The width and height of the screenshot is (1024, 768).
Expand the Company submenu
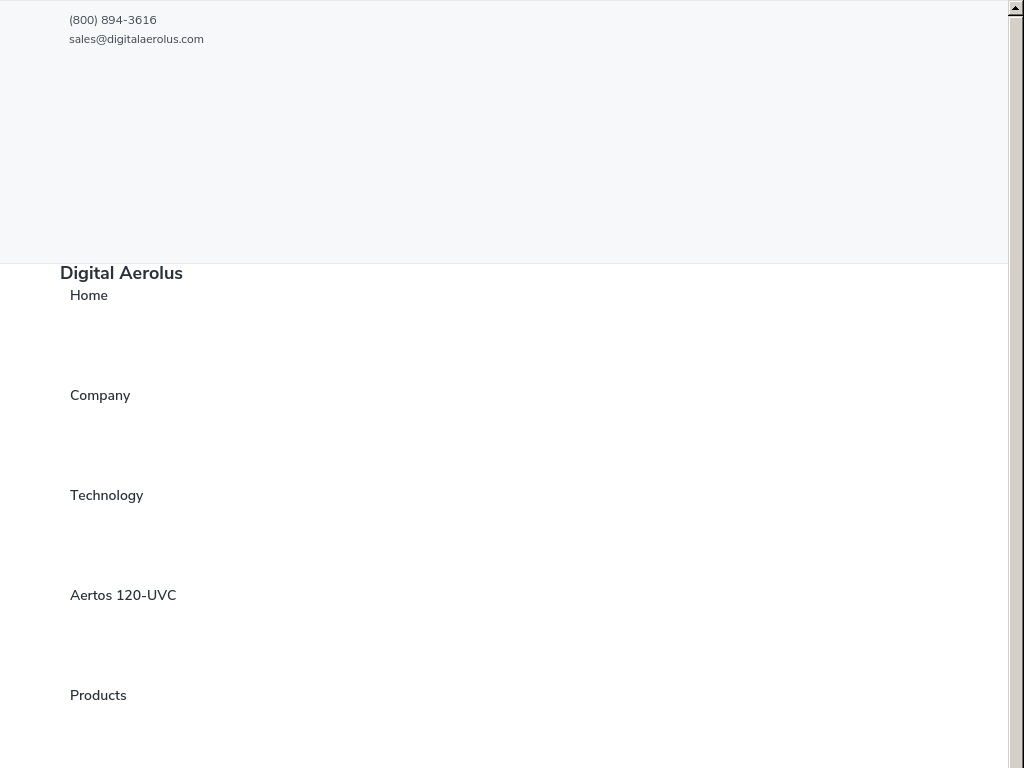tap(100, 396)
